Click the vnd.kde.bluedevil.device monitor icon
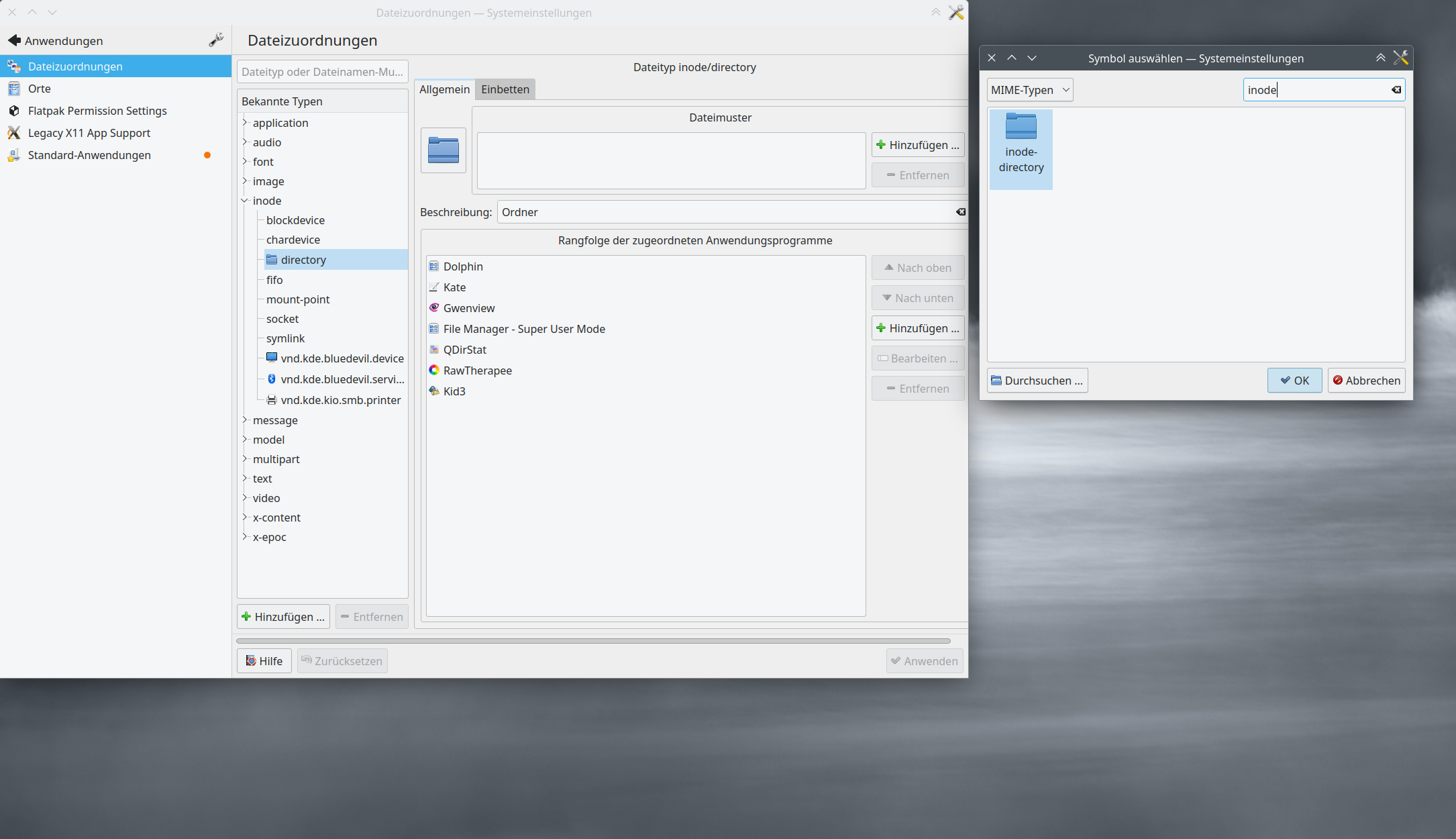Viewport: 1456px width, 839px height. (272, 358)
